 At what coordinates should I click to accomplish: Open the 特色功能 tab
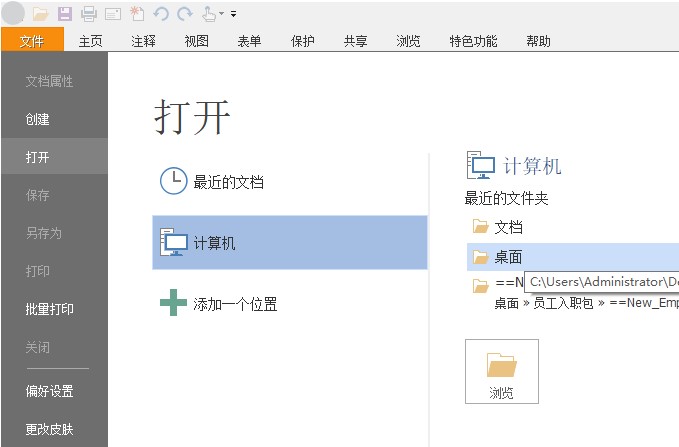coord(473,41)
